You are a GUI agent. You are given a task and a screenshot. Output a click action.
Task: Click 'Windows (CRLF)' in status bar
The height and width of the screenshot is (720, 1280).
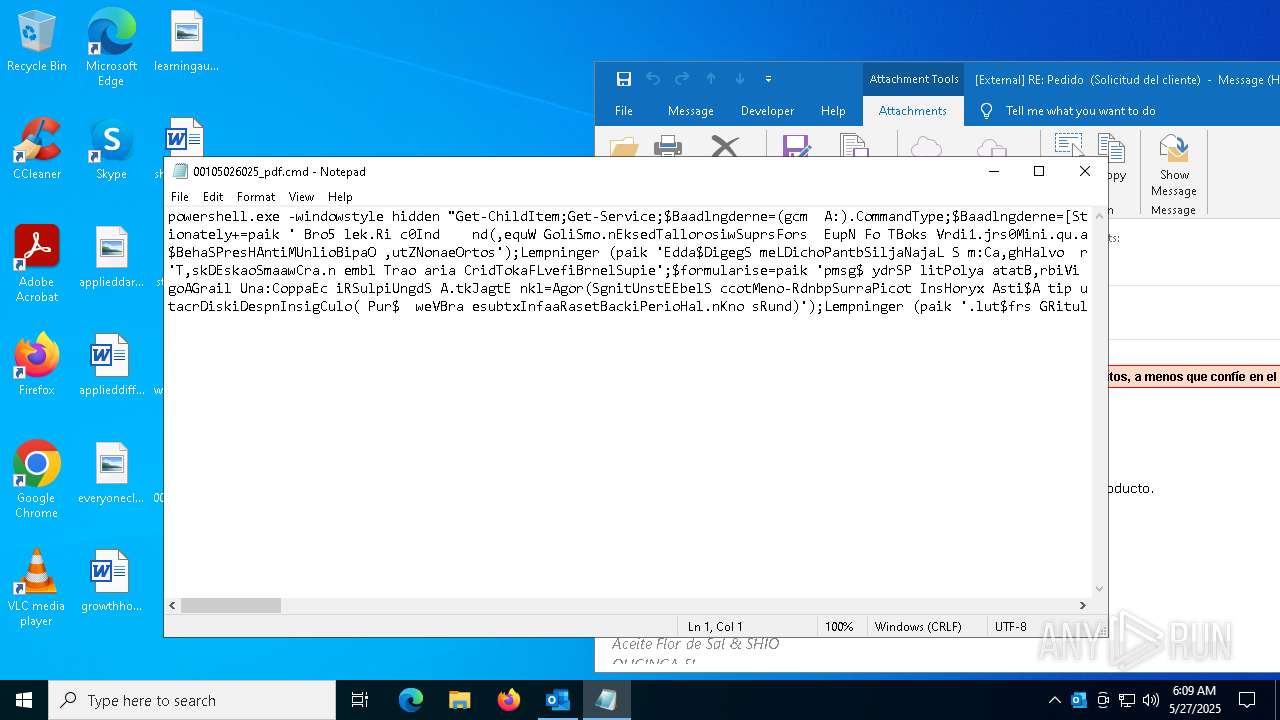click(918, 627)
